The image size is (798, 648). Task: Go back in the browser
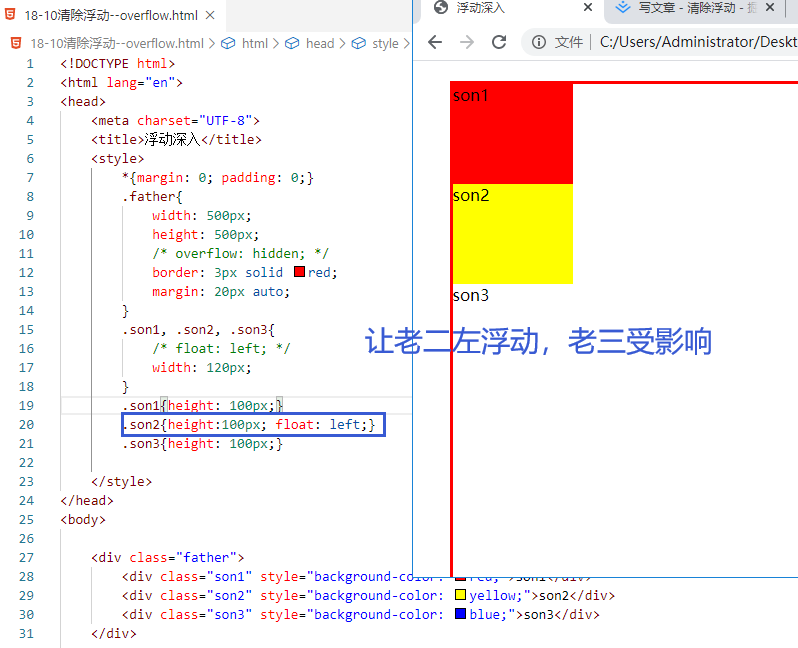435,42
